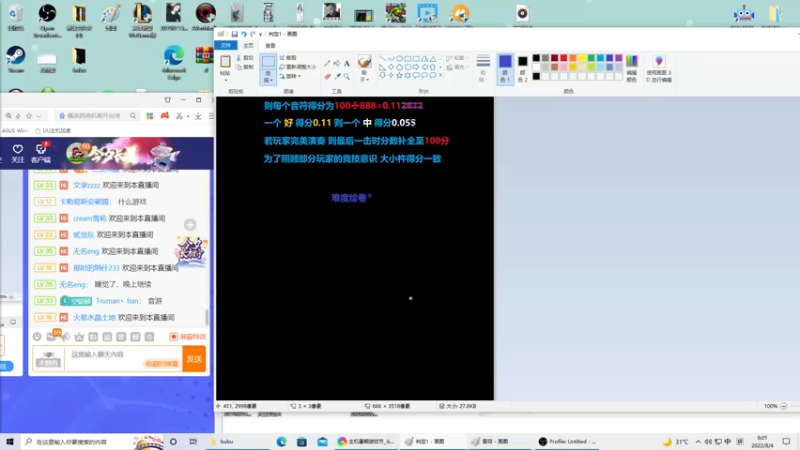Show hidden system tray icons chevron
Viewport: 800px width, 450px height.
pos(697,442)
